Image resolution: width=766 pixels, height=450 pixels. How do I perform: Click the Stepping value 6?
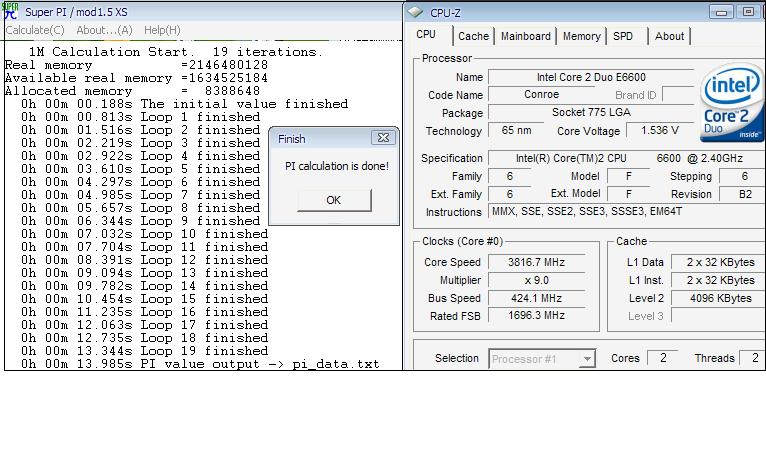pos(744,176)
